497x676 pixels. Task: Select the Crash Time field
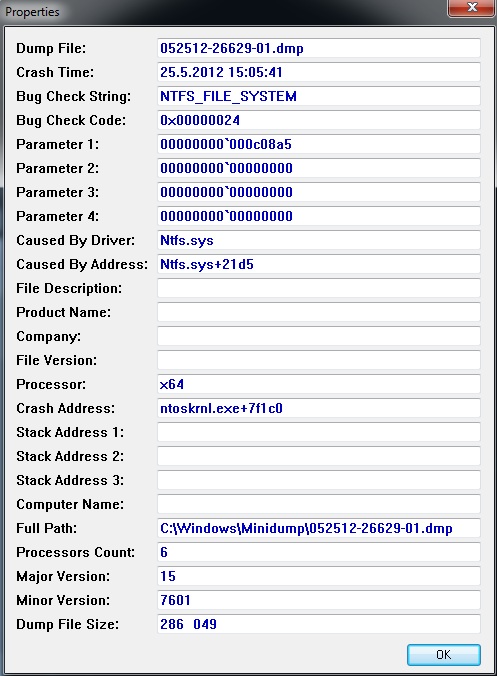[x=319, y=72]
